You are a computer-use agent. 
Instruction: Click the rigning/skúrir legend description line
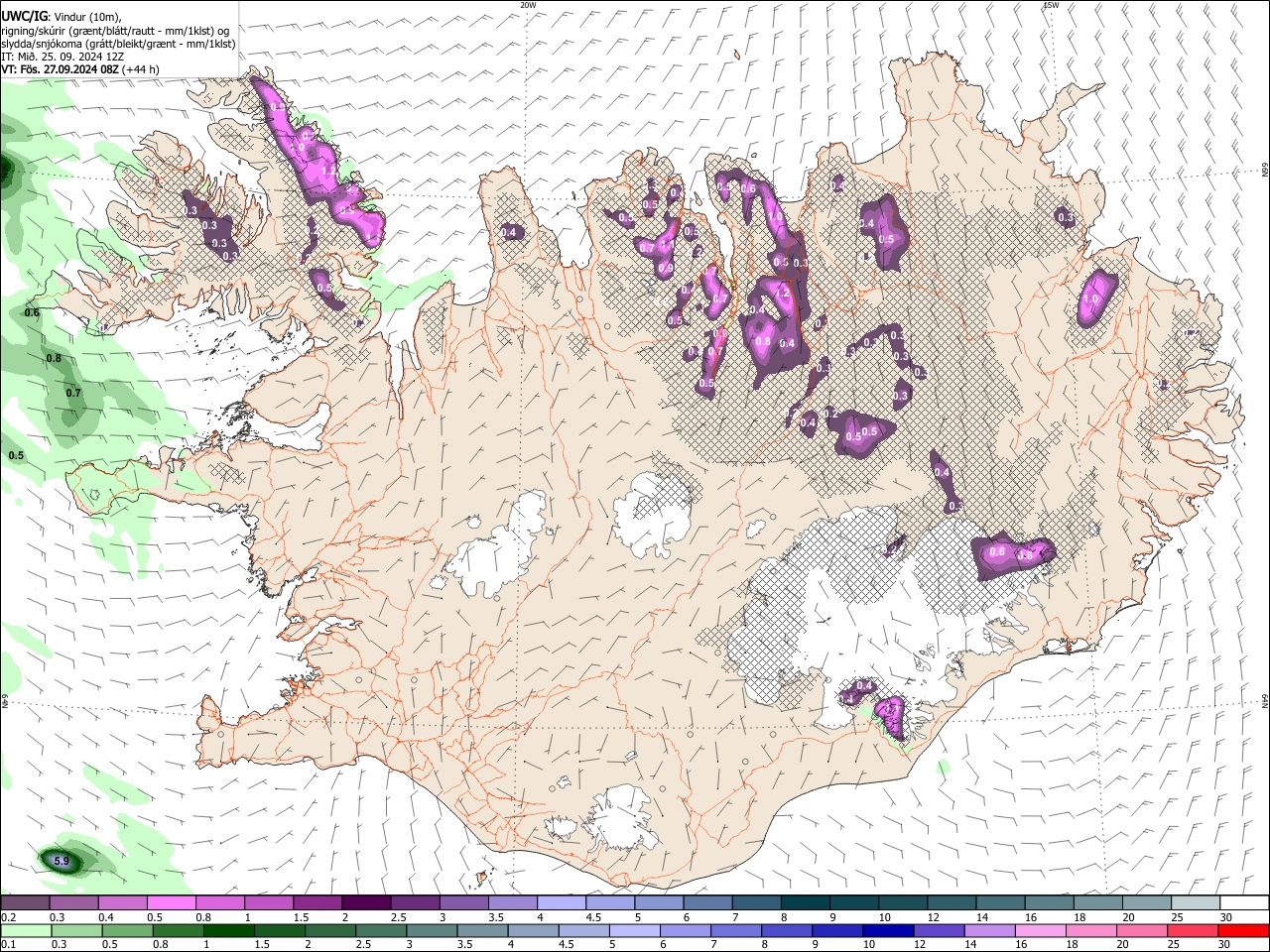pyautogui.click(x=115, y=30)
